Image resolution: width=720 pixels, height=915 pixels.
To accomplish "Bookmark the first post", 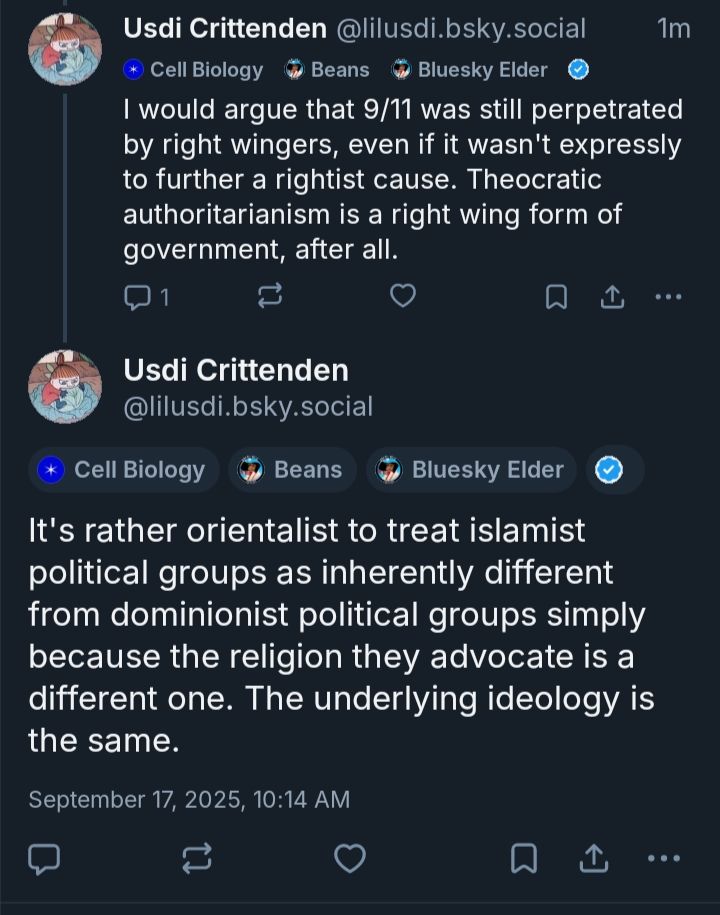I will [x=557, y=296].
